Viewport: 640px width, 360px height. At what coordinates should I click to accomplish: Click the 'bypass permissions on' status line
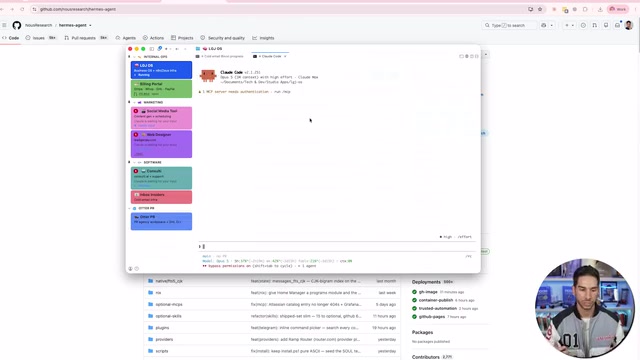(259, 266)
